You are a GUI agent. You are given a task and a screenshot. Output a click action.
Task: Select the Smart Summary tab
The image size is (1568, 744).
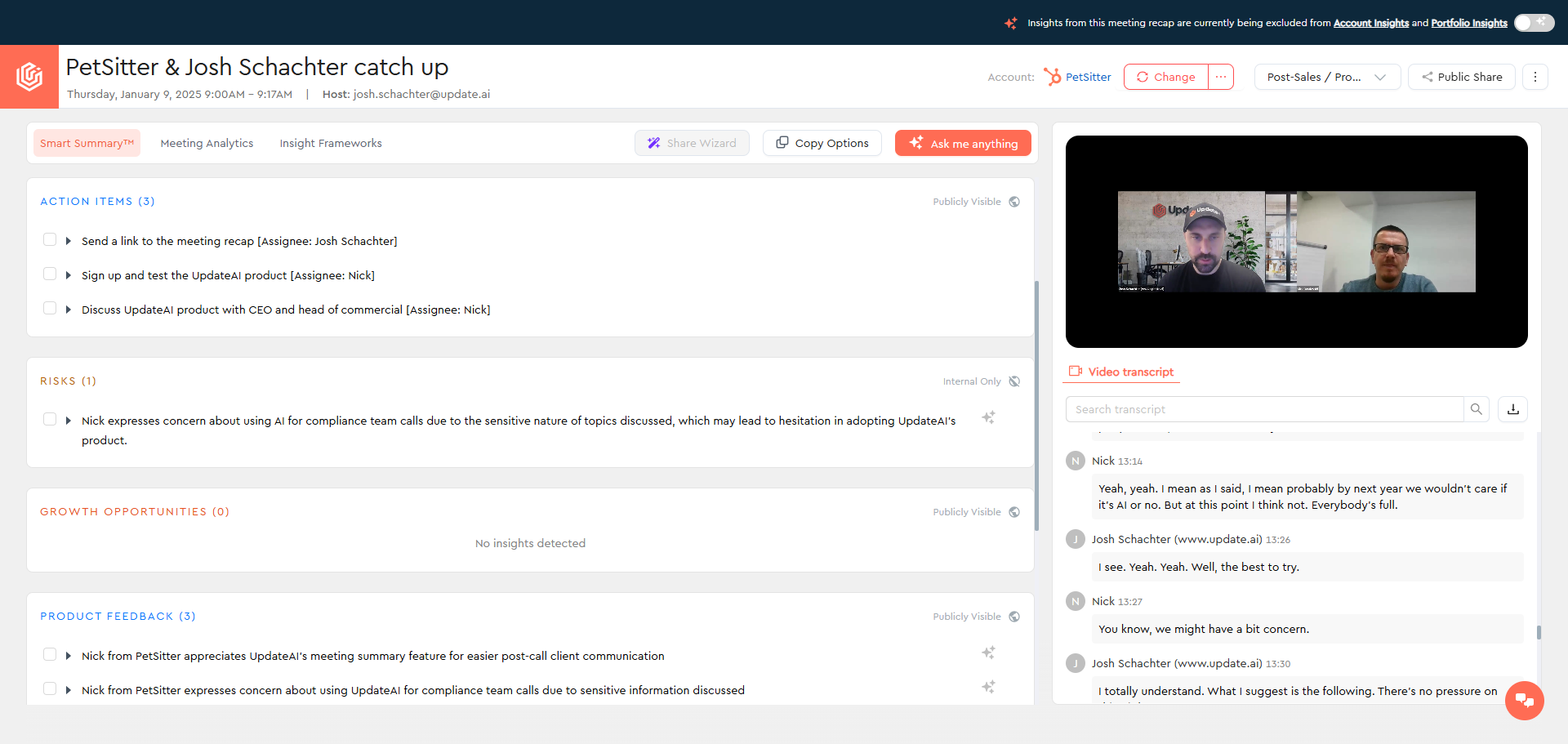pyautogui.click(x=87, y=143)
